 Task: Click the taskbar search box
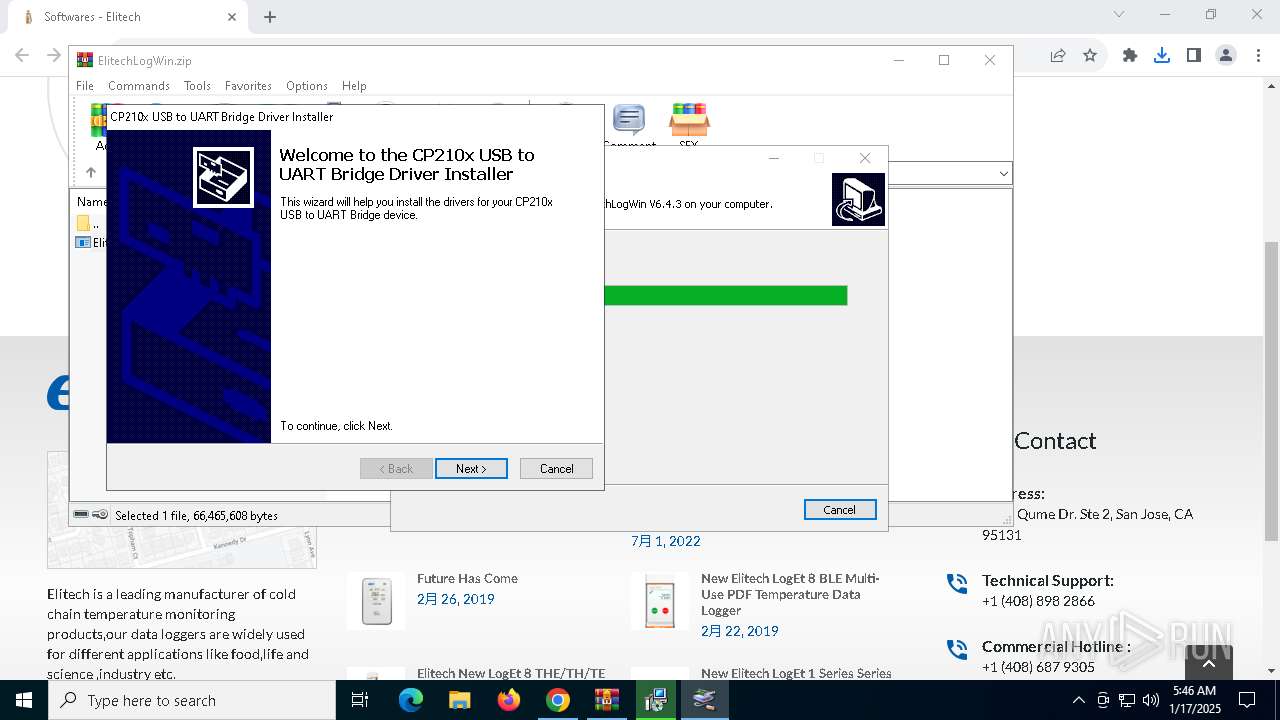click(x=192, y=700)
